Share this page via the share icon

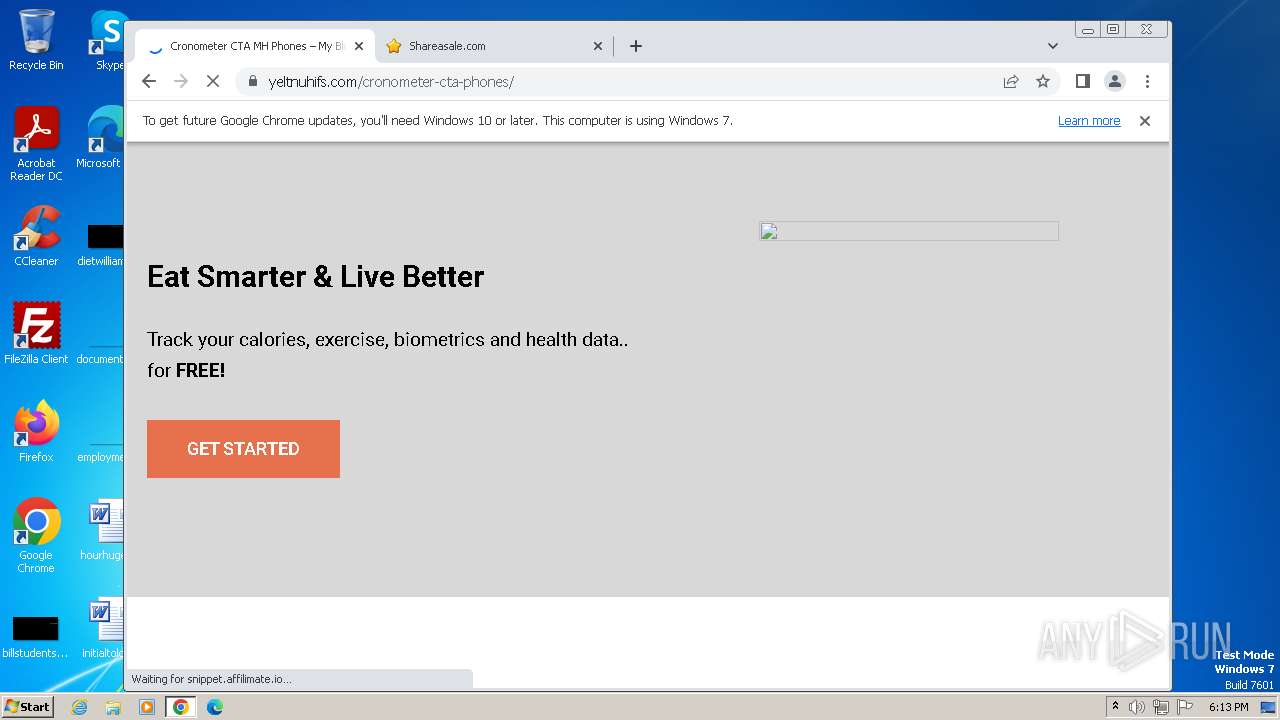(1011, 81)
